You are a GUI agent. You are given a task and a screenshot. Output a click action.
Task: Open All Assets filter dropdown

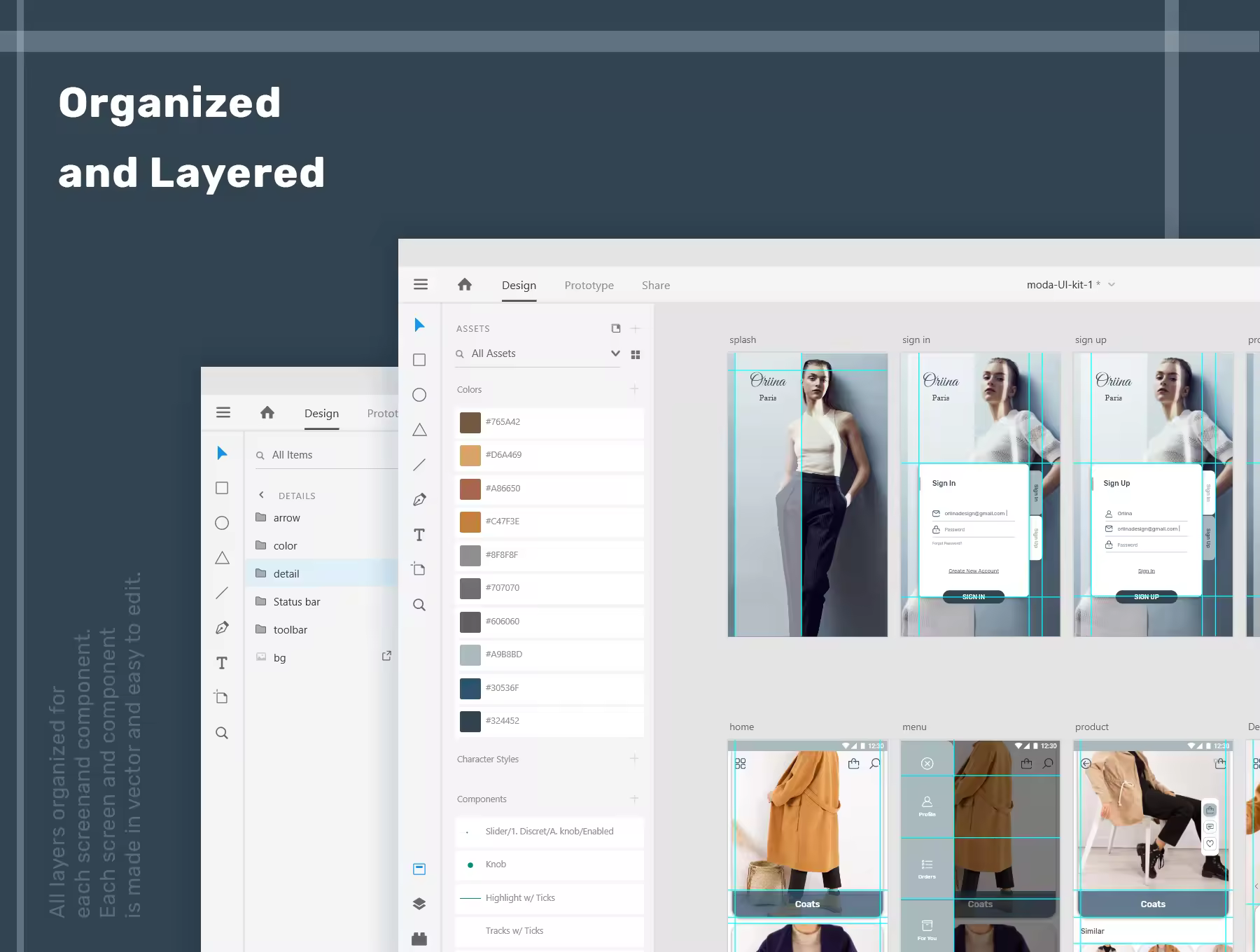pyautogui.click(x=615, y=353)
